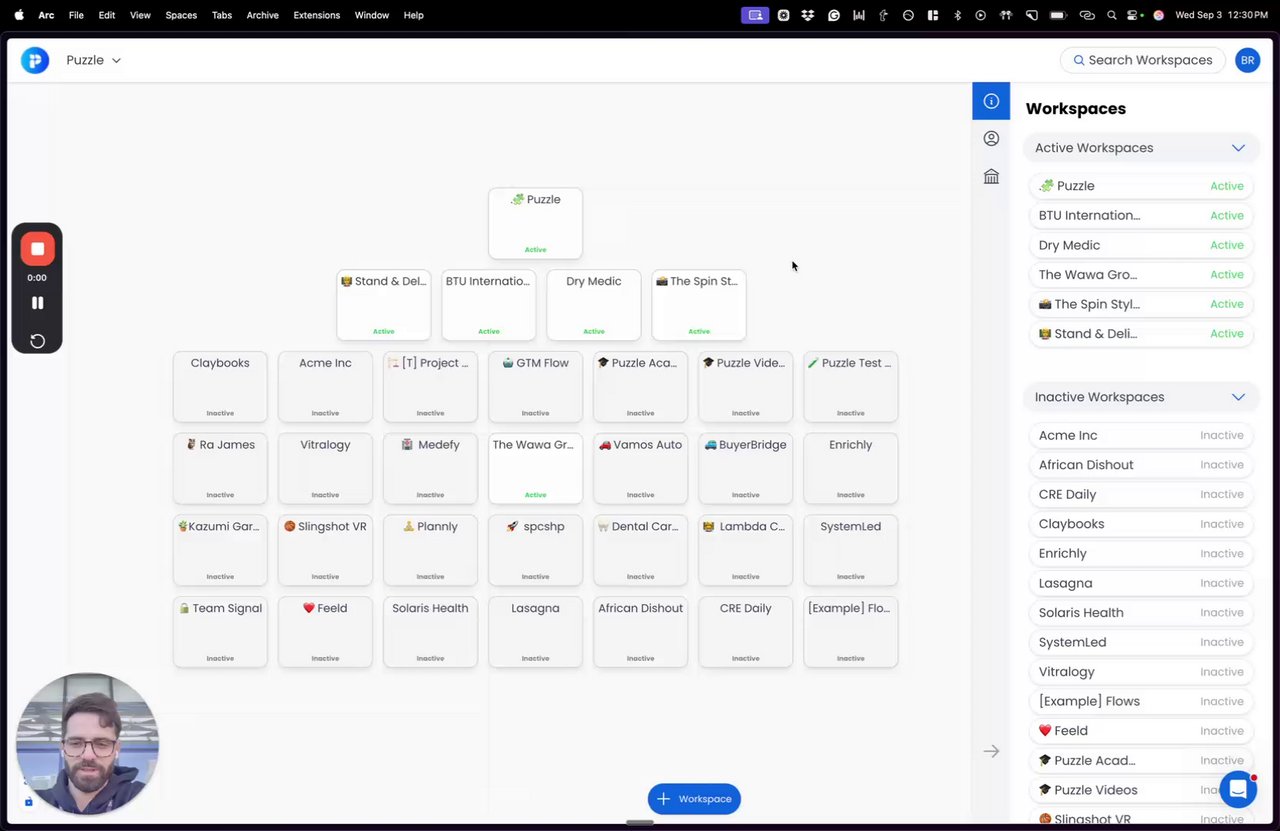This screenshot has width=1280, height=831.
Task: Open the Extensions menu
Action: [x=317, y=15]
